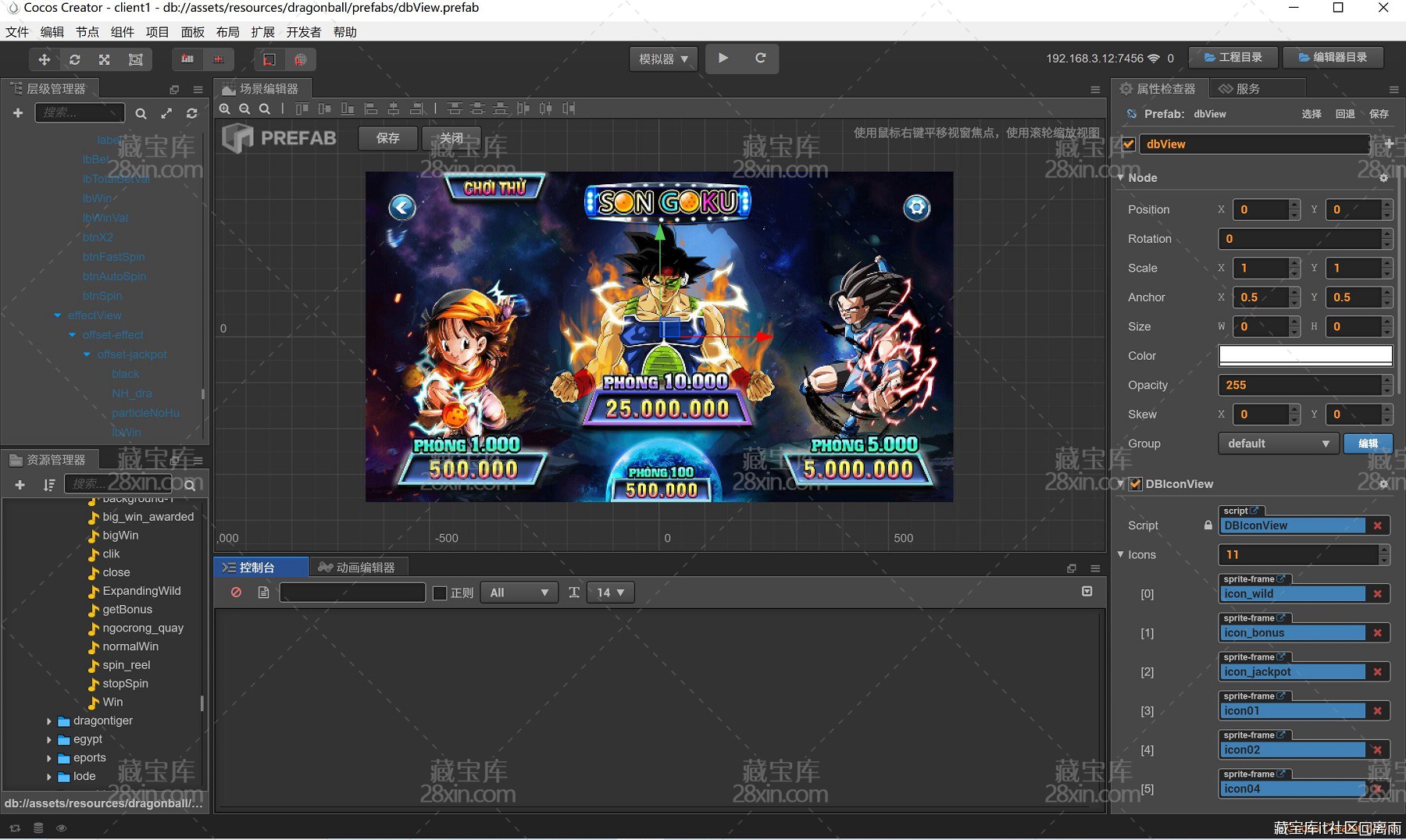1406x840 pixels.
Task: Toggle console collapse option at right
Action: pyautogui.click(x=1087, y=592)
